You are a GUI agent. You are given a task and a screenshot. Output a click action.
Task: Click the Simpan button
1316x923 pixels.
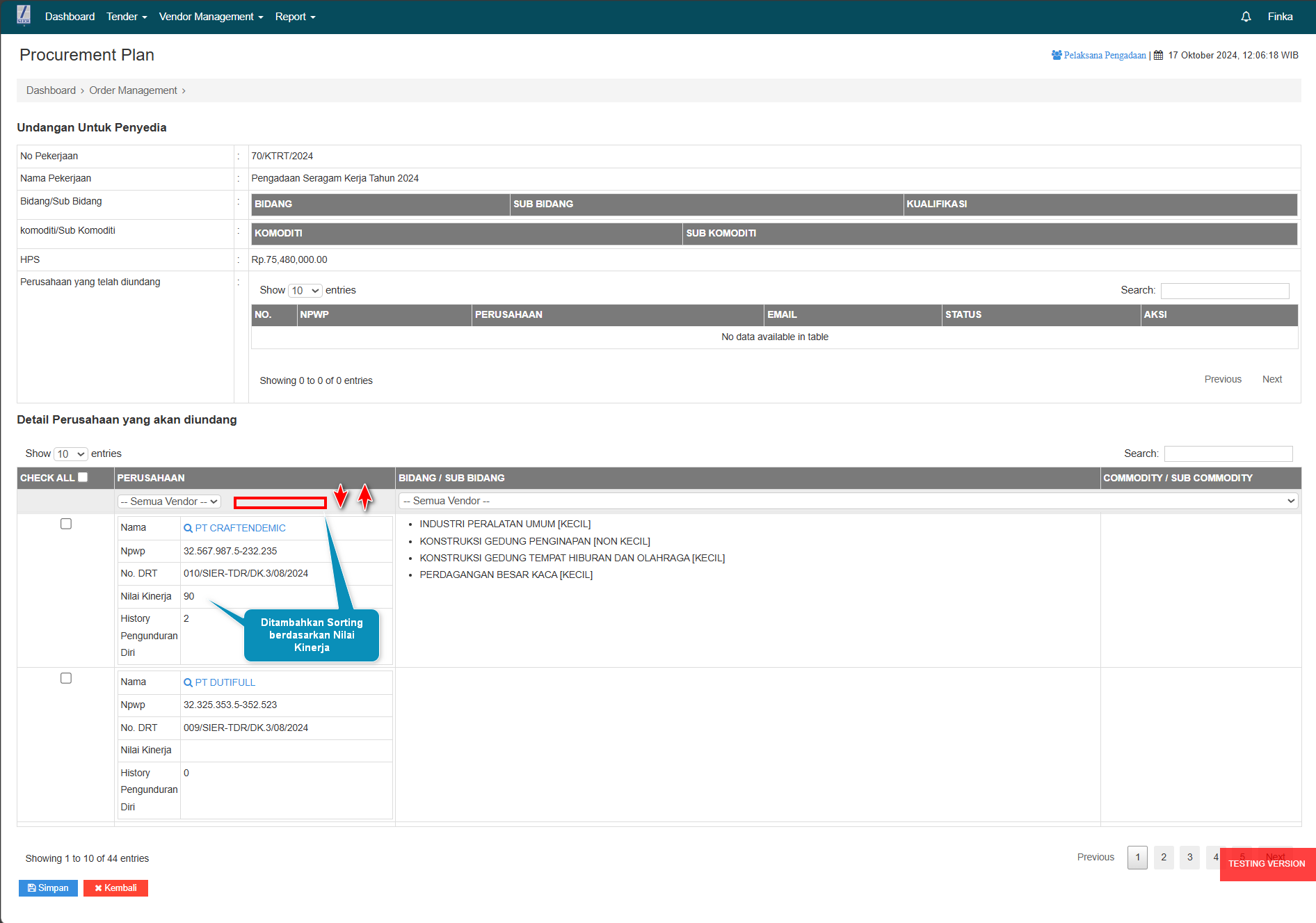[x=48, y=888]
